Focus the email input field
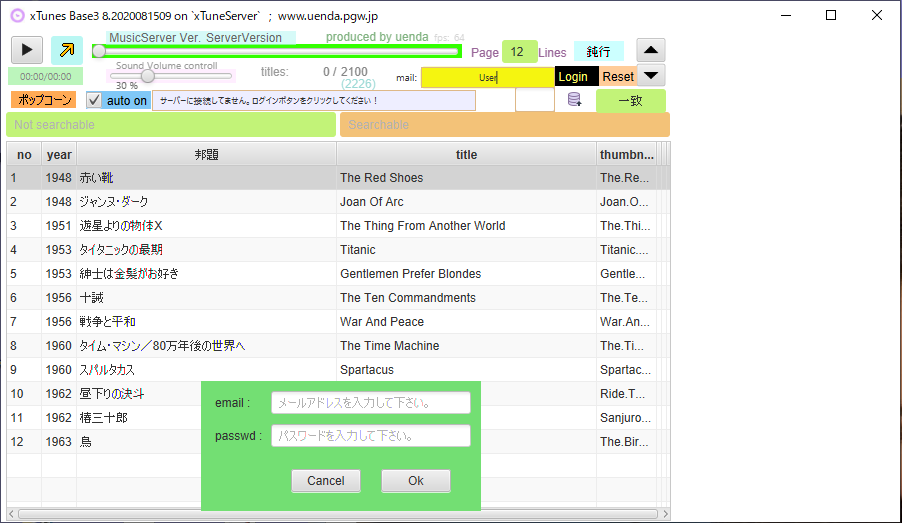 click(371, 403)
